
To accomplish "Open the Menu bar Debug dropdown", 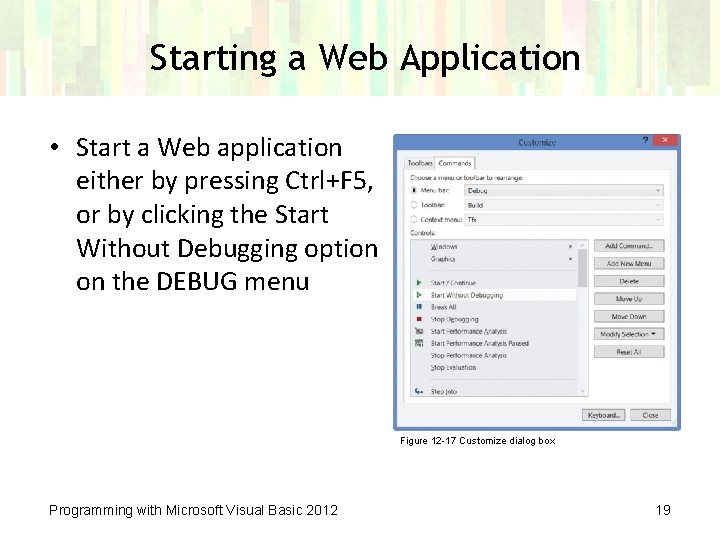I will point(564,191).
